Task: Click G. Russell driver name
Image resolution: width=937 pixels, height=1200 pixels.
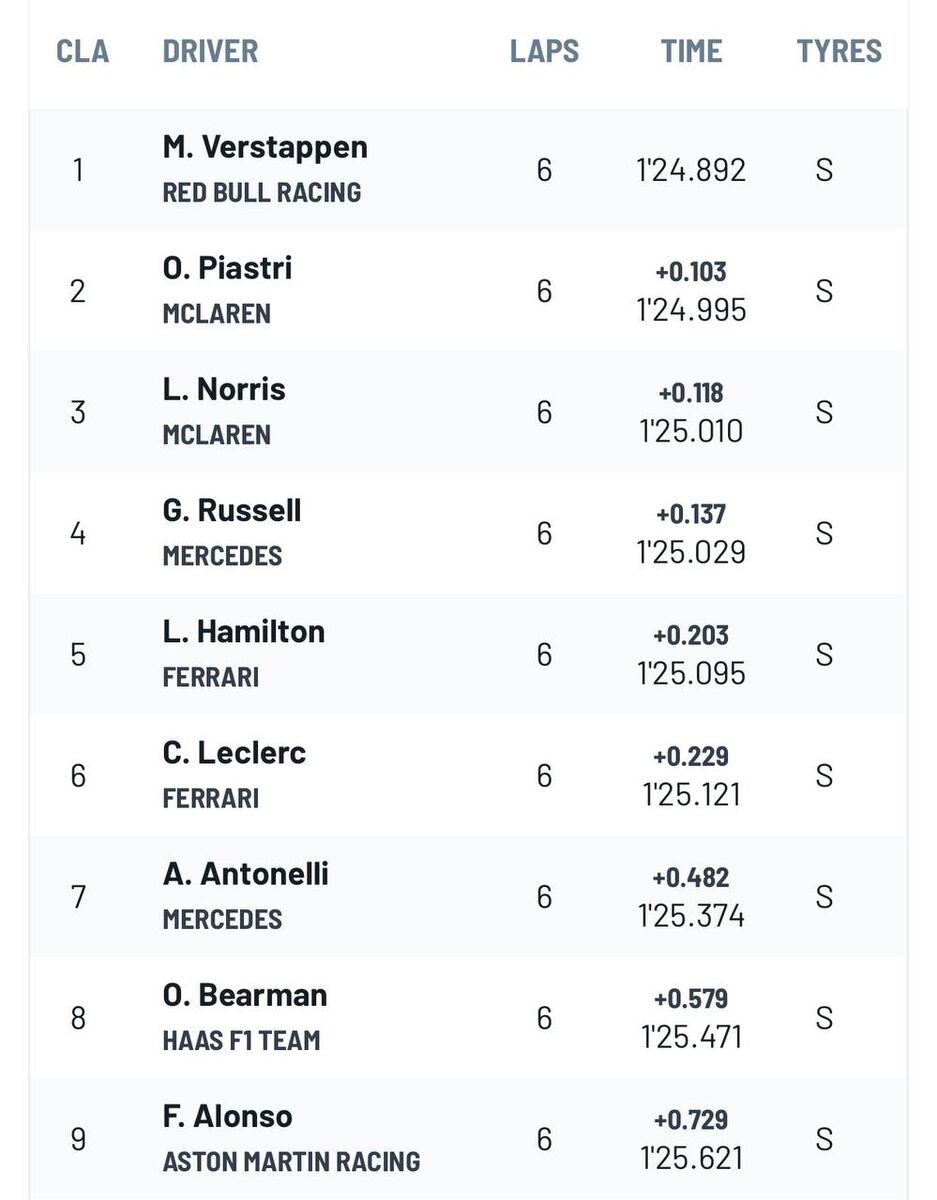Action: pos(232,510)
